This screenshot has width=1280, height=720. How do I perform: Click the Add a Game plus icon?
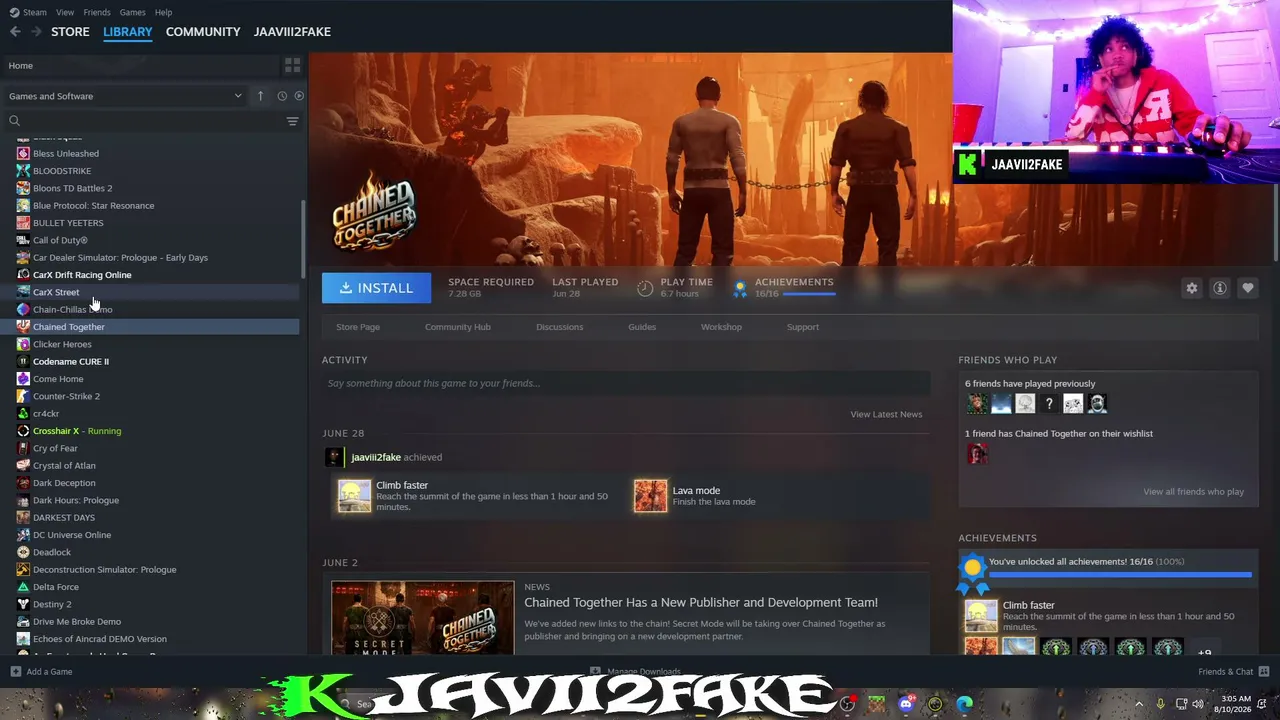pyautogui.click(x=15, y=672)
